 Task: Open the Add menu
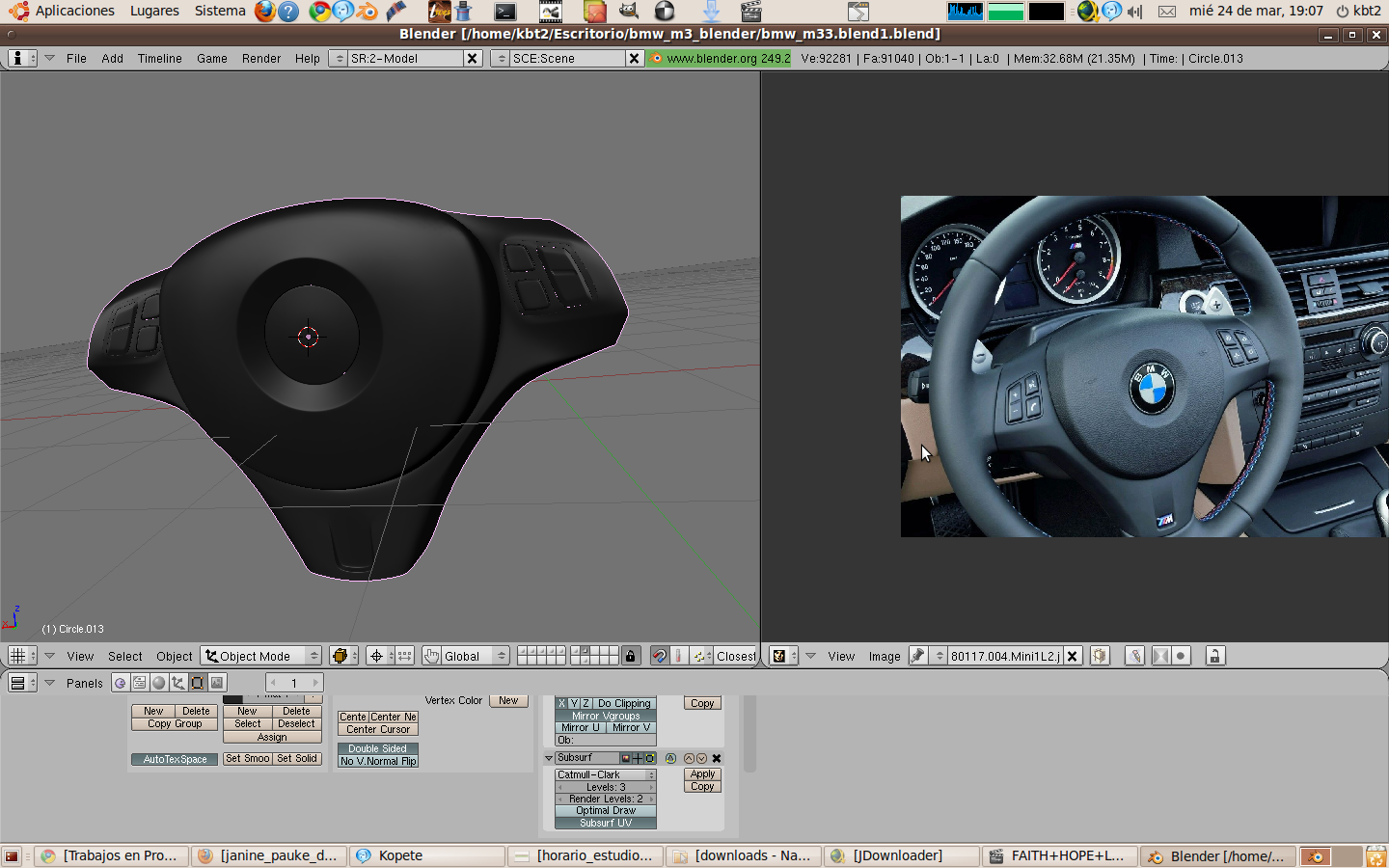click(x=113, y=58)
